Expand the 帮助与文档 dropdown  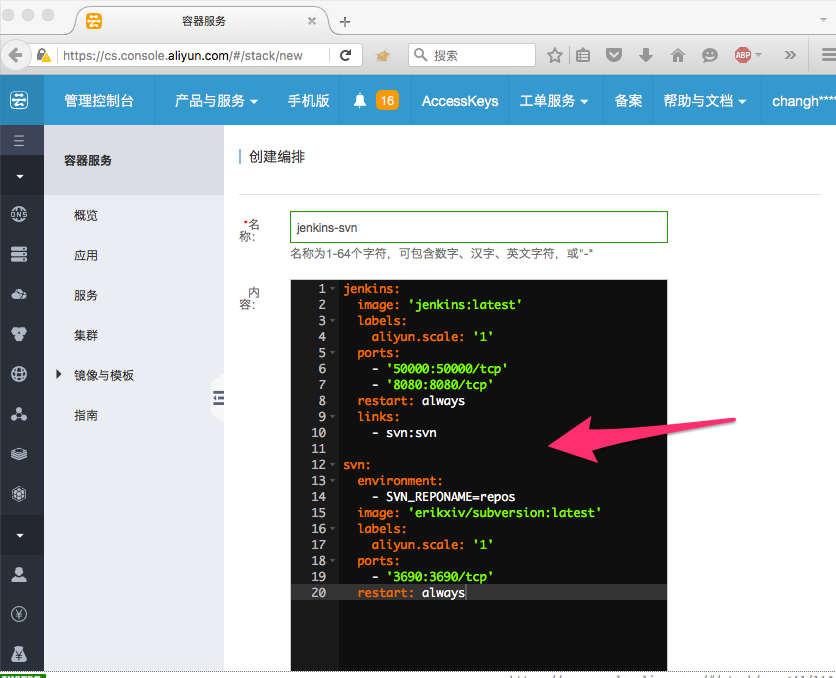(x=704, y=100)
